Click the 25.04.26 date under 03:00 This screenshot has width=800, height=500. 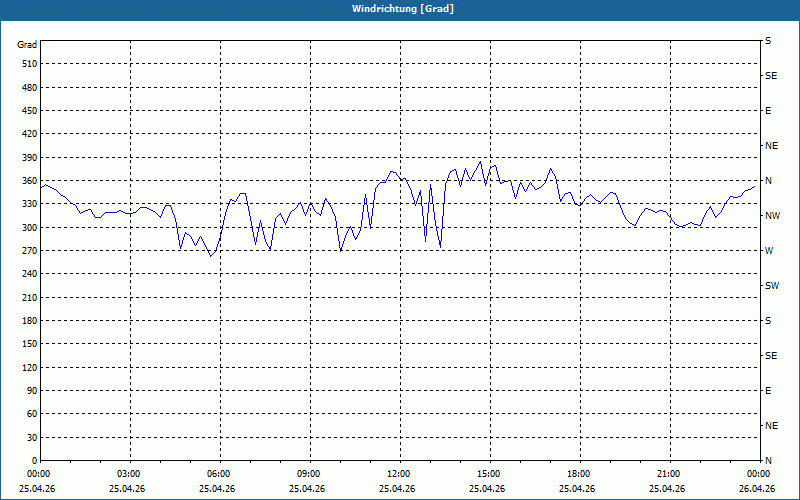tap(127, 489)
